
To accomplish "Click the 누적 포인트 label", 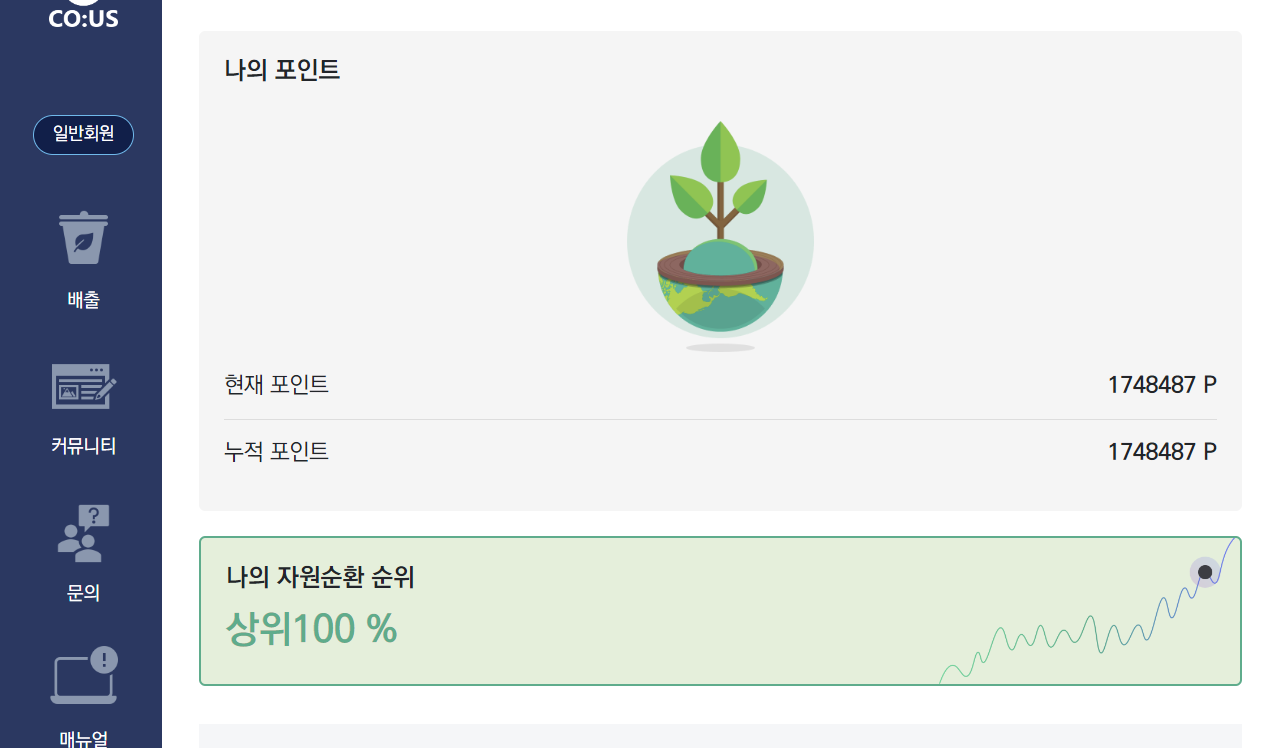I will coord(277,452).
